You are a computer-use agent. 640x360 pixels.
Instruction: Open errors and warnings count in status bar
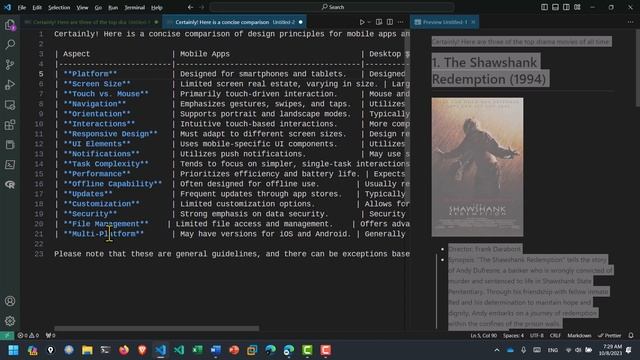pyautogui.click(x=28, y=336)
